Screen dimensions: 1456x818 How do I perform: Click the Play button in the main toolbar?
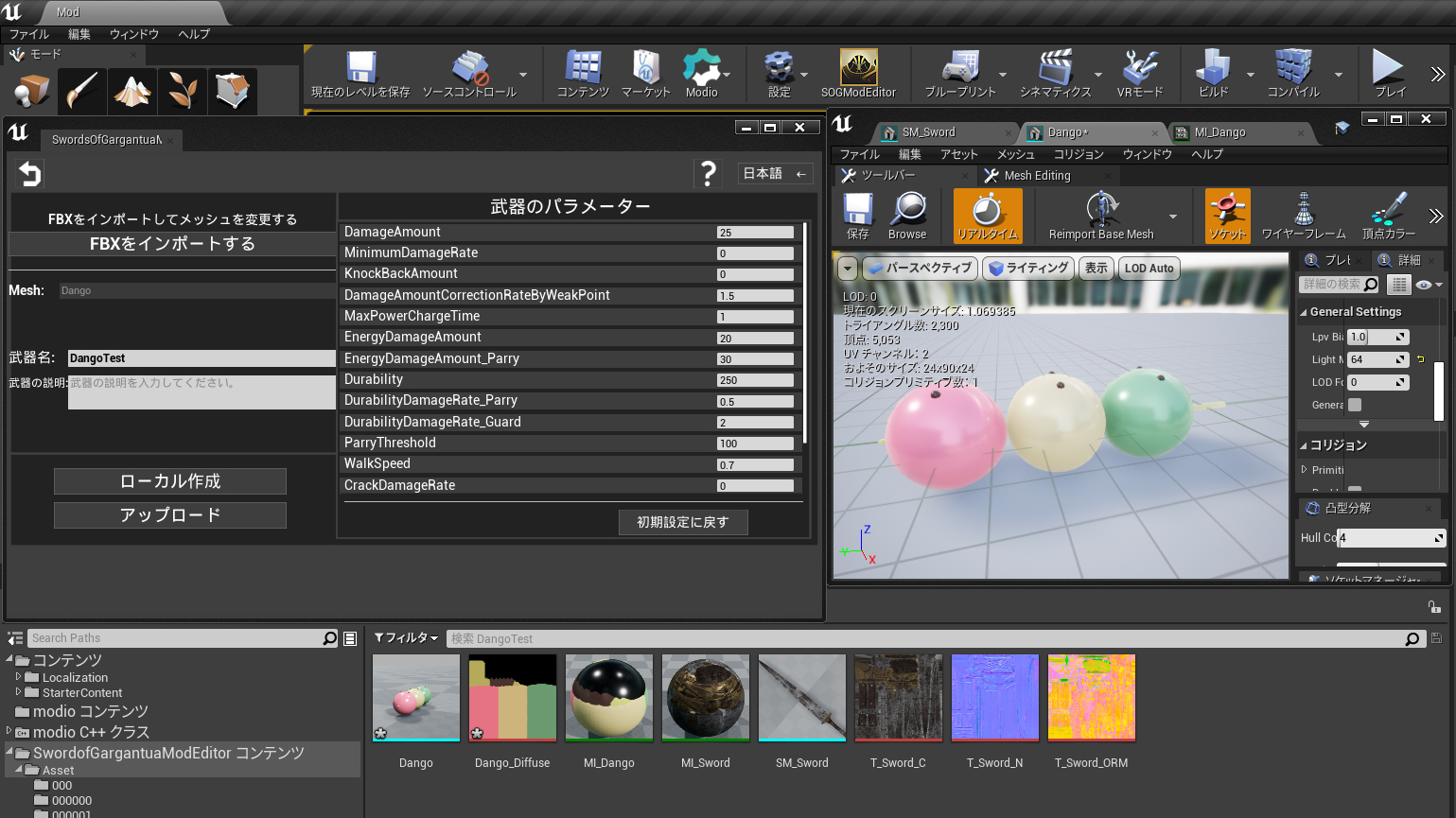tap(1389, 72)
